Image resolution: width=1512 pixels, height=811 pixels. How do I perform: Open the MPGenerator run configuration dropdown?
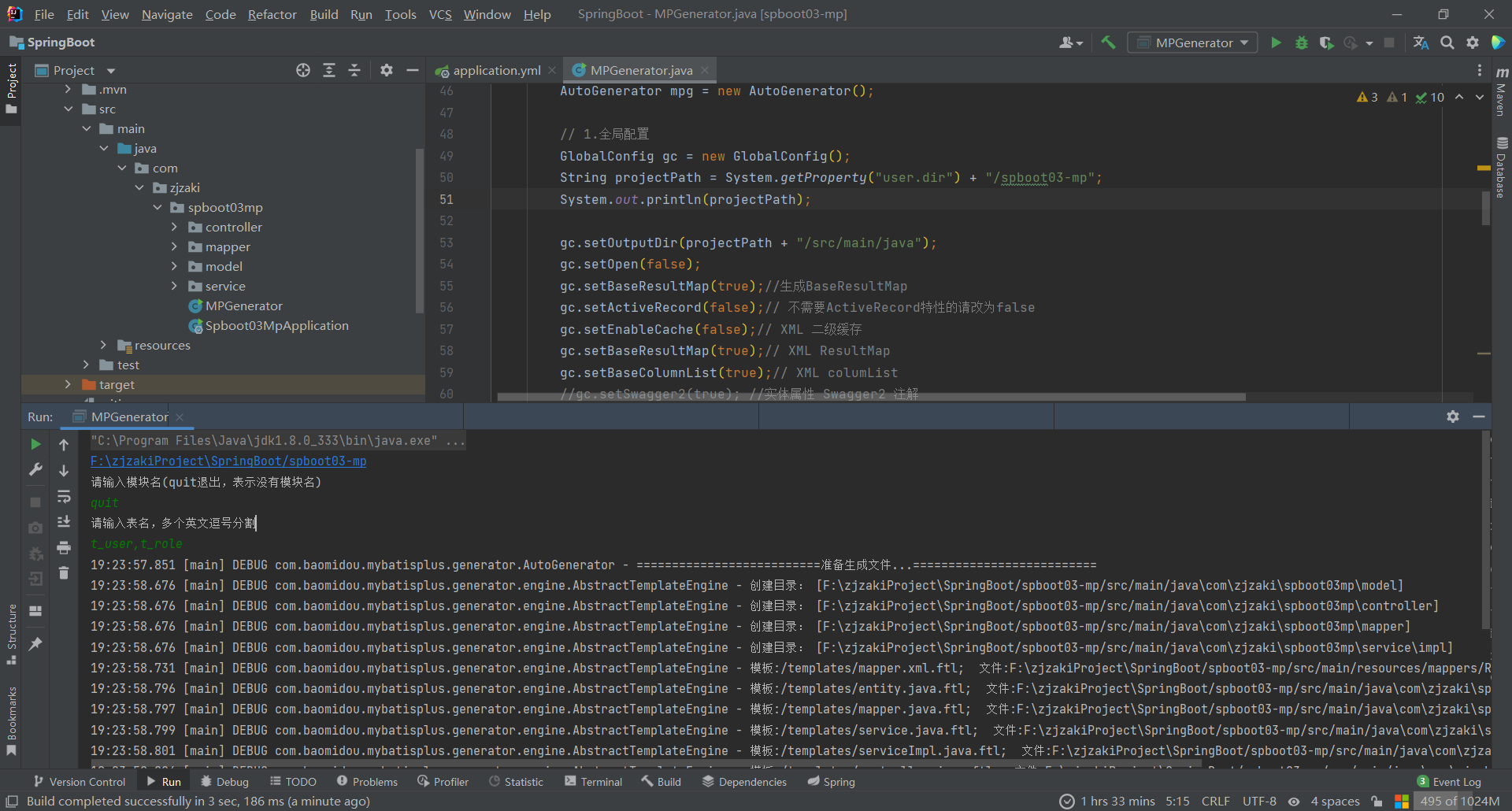pyautogui.click(x=1192, y=43)
